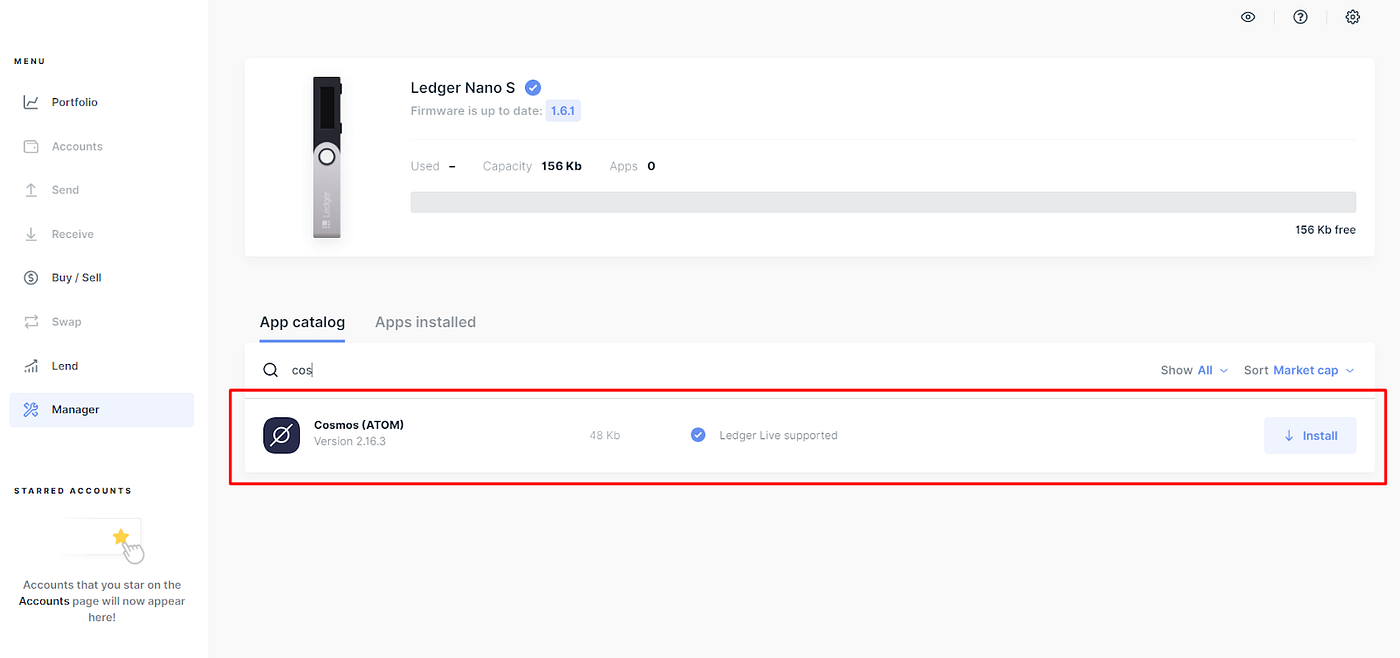Open the settings gear icon
The width and height of the screenshot is (1400, 658).
(1353, 17)
